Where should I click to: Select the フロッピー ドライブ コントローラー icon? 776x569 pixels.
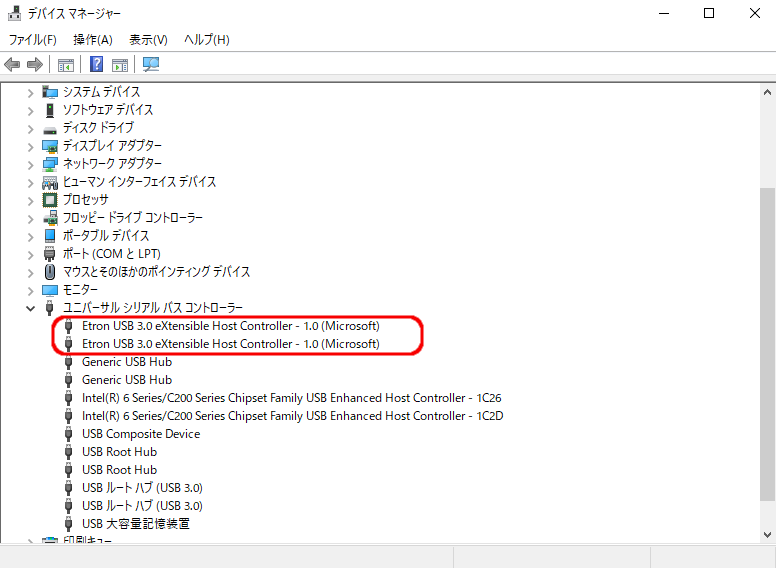50,218
